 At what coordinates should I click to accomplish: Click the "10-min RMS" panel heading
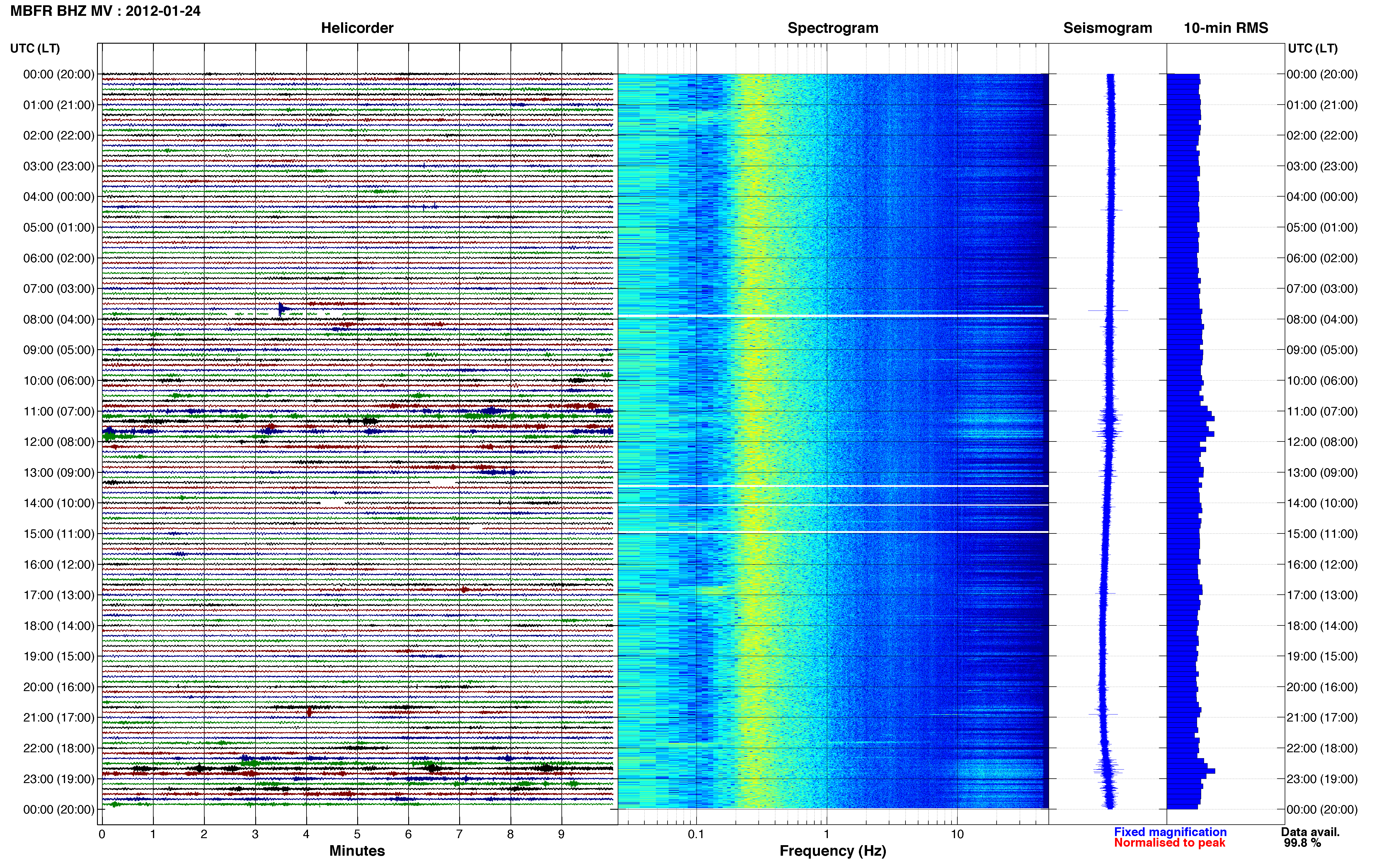[x=1226, y=28]
